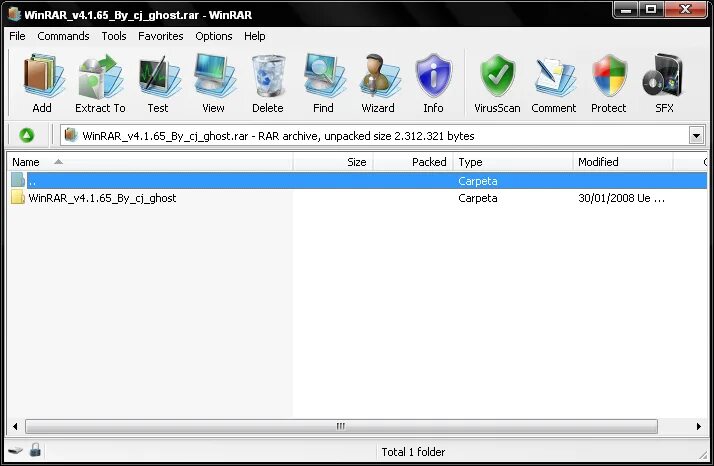Open the Tools menu
Screen dimensions: 714x466
pos(114,36)
